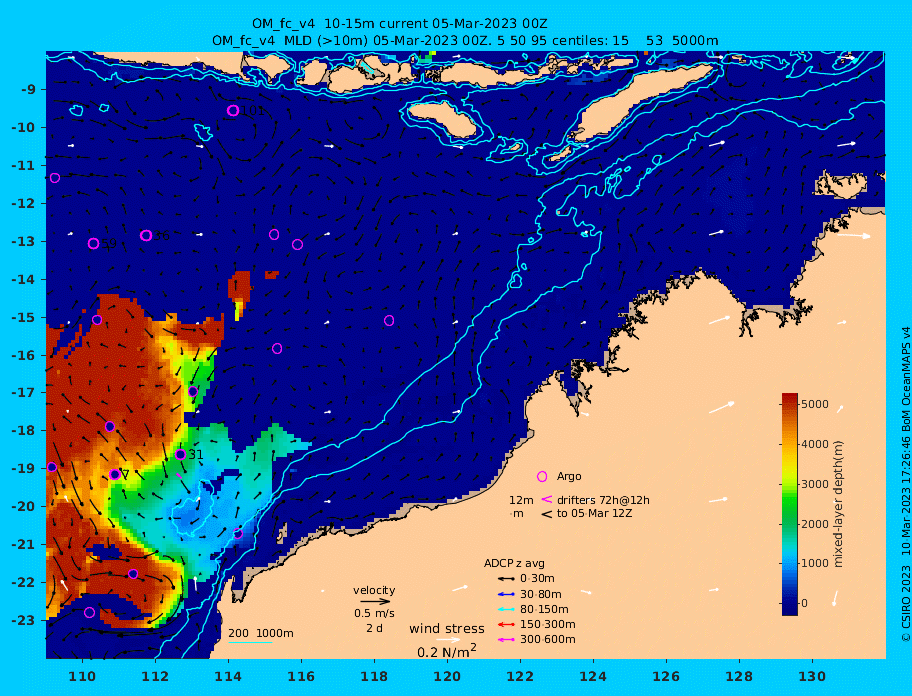This screenshot has width=912, height=696.
Task: Click the 'to 05 Mar 12Z' legend text
Action: (594, 513)
